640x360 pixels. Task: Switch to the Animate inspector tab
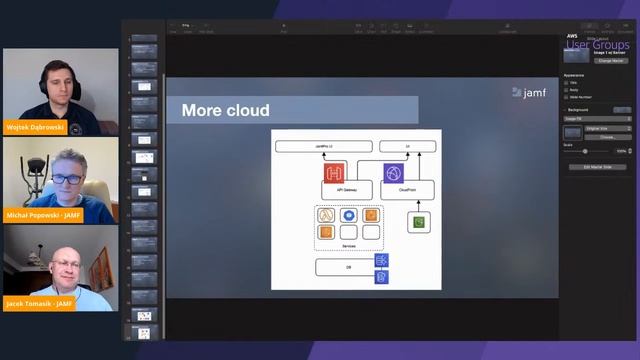click(x=607, y=28)
